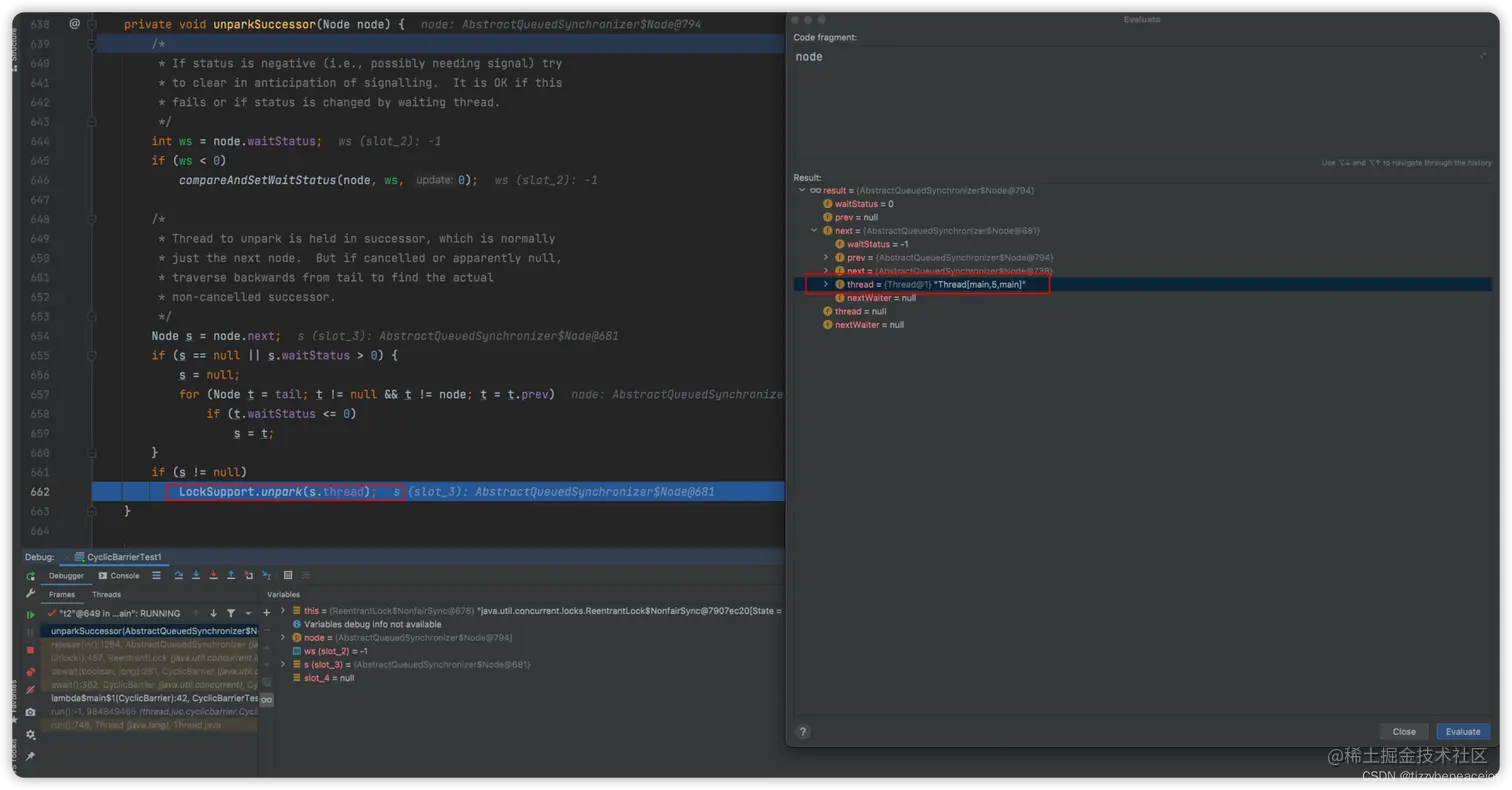The width and height of the screenshot is (1512, 790).
Task: Take thread dump with camera icon
Action: [x=30, y=712]
